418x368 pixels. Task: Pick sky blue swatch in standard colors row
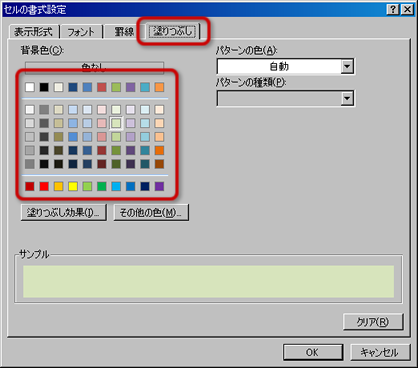pyautogui.click(x=116, y=186)
